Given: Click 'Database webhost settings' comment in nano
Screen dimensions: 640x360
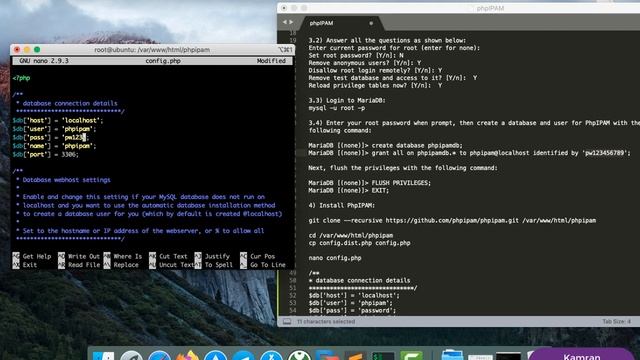Looking at the screenshot, I should [67, 180].
